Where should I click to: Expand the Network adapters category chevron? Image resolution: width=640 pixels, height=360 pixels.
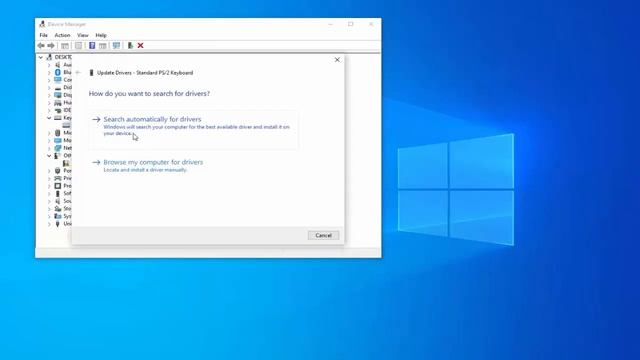click(x=49, y=148)
